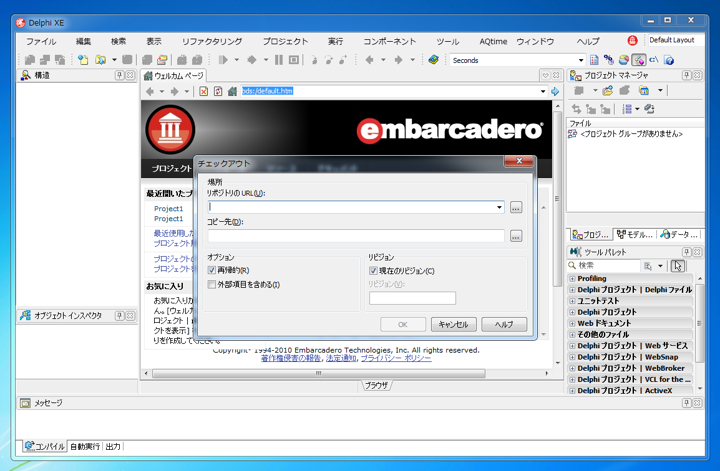720x471 pixels.
Task: Click the disabled Run arrow icon in main toolbar
Action: pyautogui.click(x=223, y=60)
